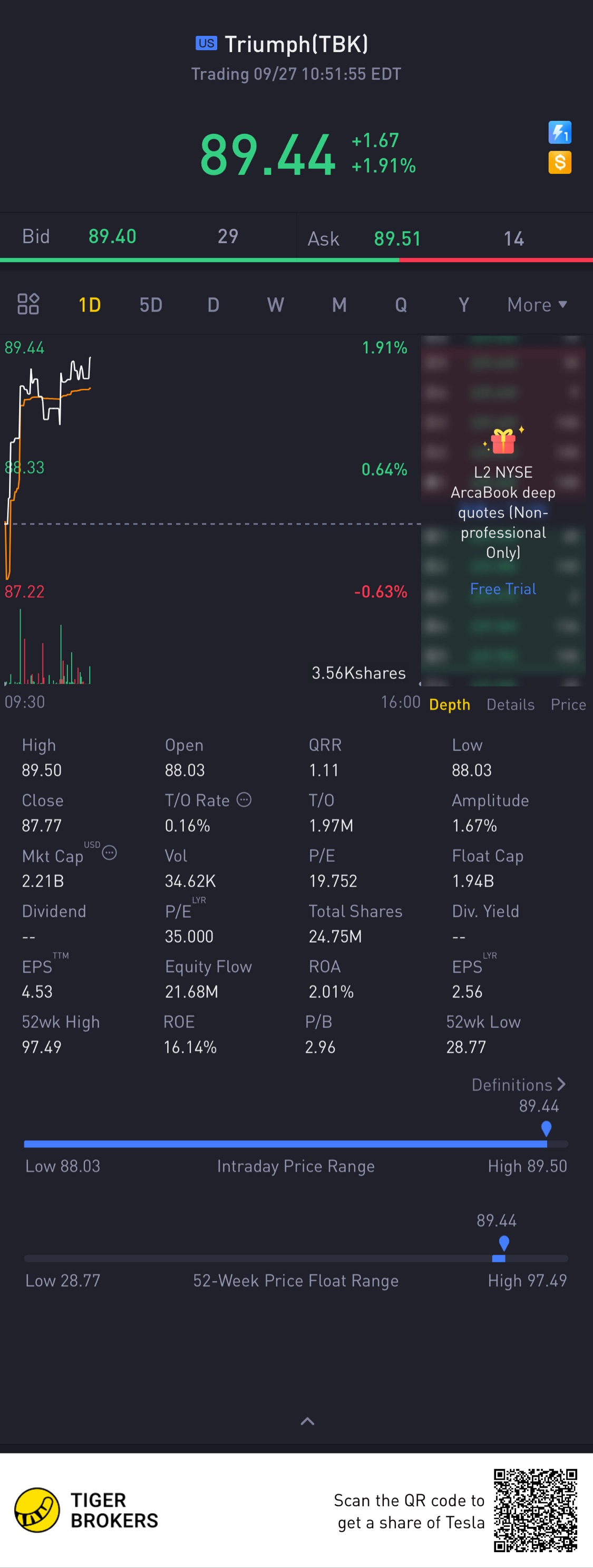Viewport: 593px width, 1568px height.
Task: Tap the Intraday Price Range marker
Action: (x=546, y=1128)
